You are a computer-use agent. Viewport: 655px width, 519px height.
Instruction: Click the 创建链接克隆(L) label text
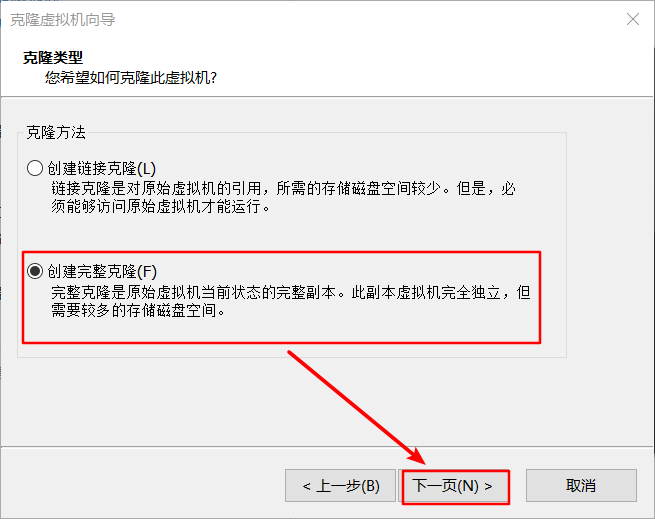click(102, 168)
